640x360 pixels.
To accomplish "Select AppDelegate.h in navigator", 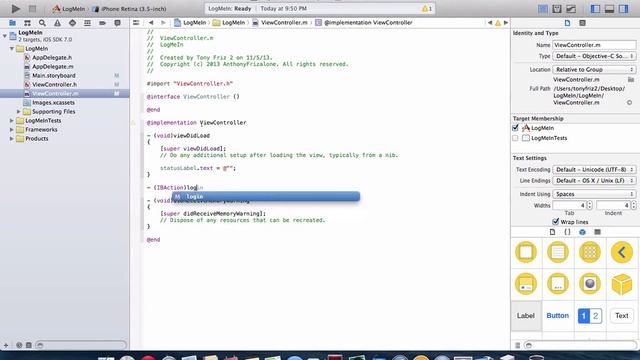I will click(51, 58).
